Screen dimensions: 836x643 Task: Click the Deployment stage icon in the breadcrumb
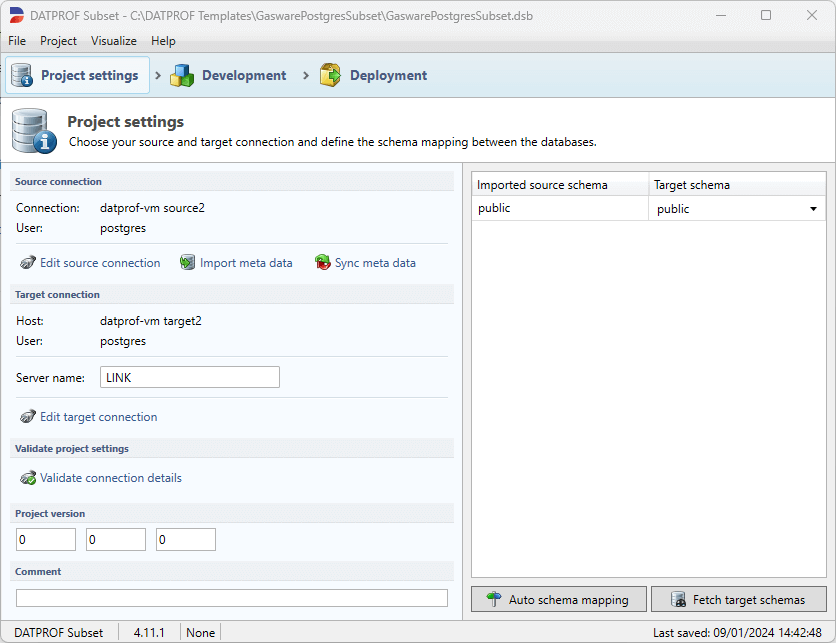coord(330,74)
